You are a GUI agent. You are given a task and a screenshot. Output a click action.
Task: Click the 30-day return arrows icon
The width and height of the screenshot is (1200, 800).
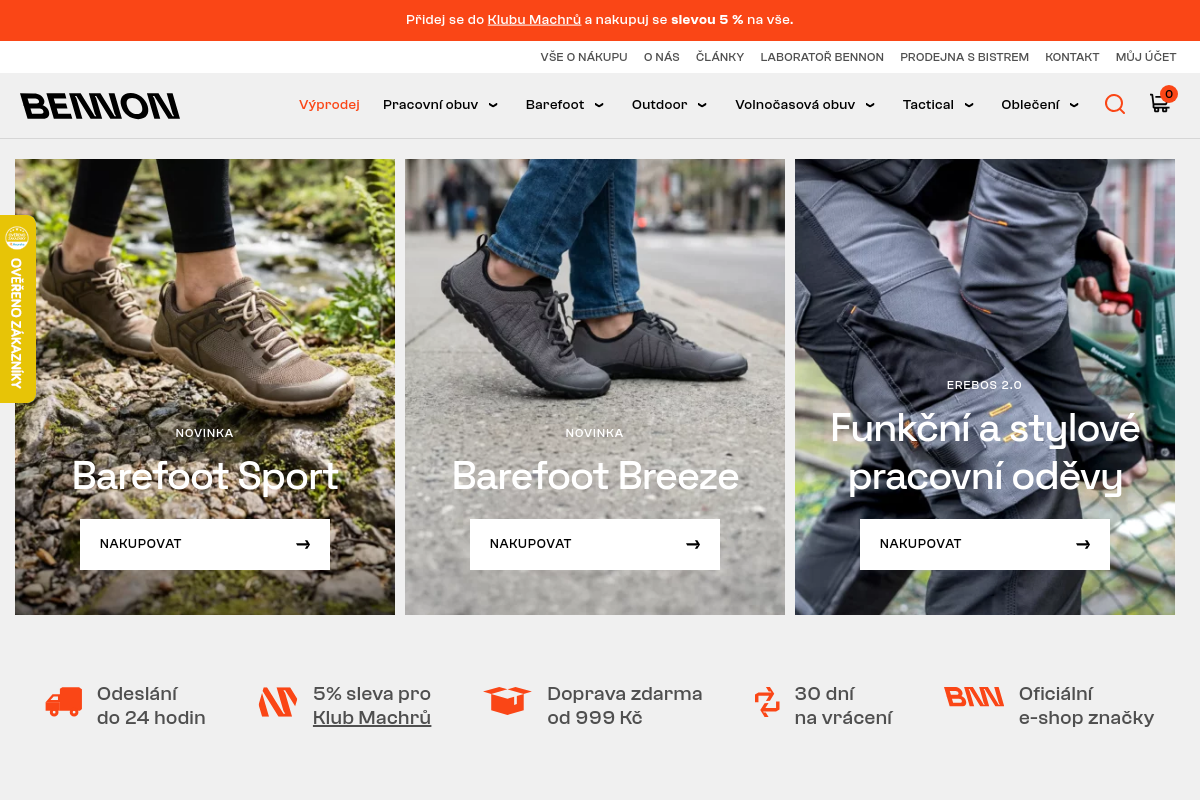(766, 703)
